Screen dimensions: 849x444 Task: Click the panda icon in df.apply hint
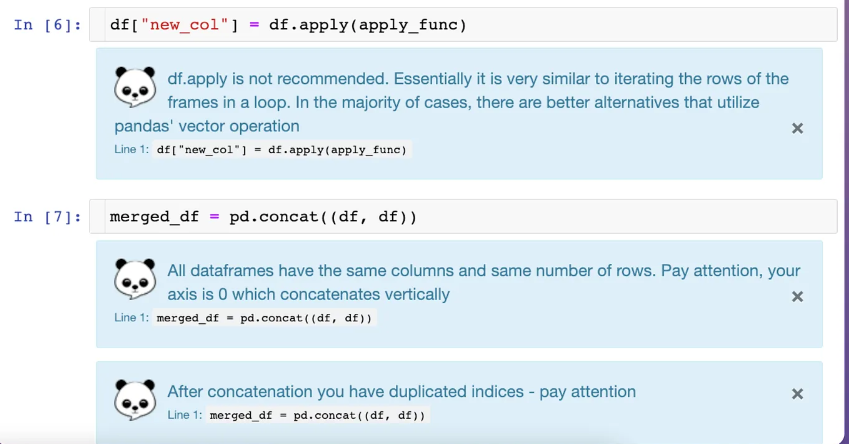pos(135,87)
